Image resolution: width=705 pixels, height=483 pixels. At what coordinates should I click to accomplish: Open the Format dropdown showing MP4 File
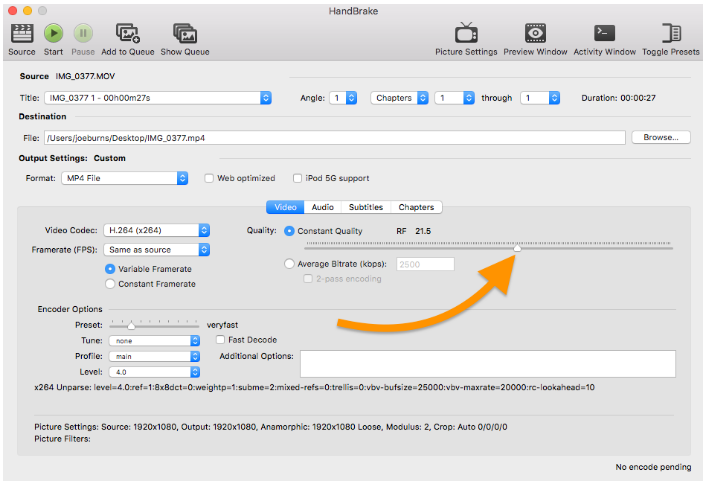(x=125, y=178)
